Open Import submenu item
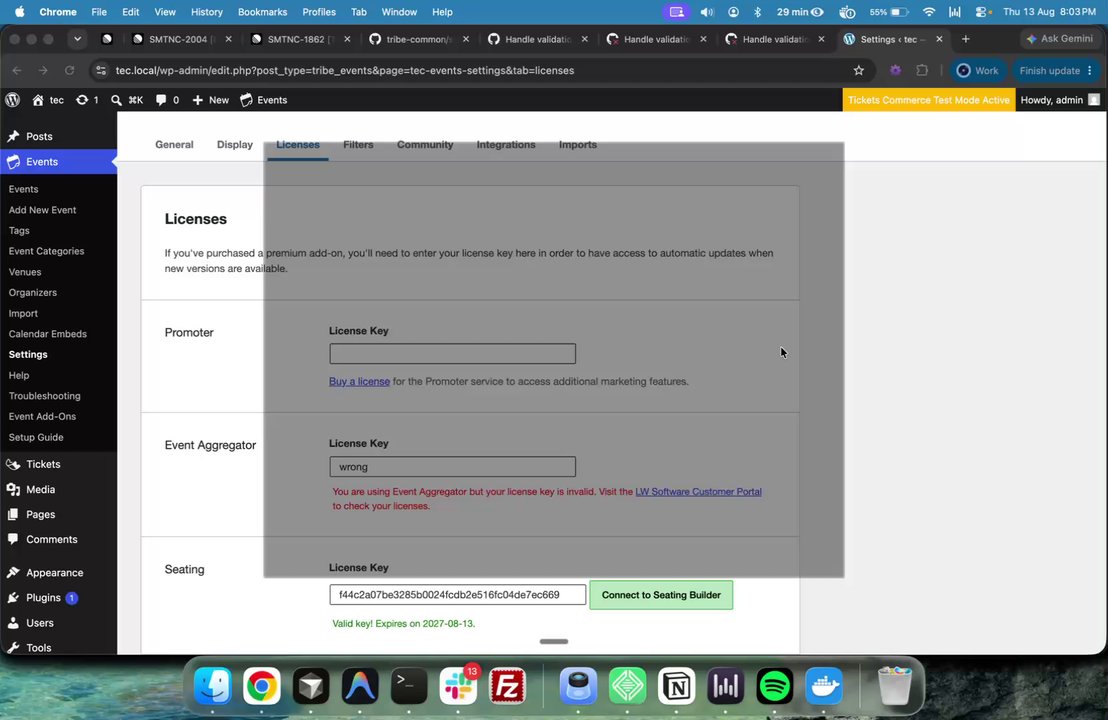 [x=23, y=313]
